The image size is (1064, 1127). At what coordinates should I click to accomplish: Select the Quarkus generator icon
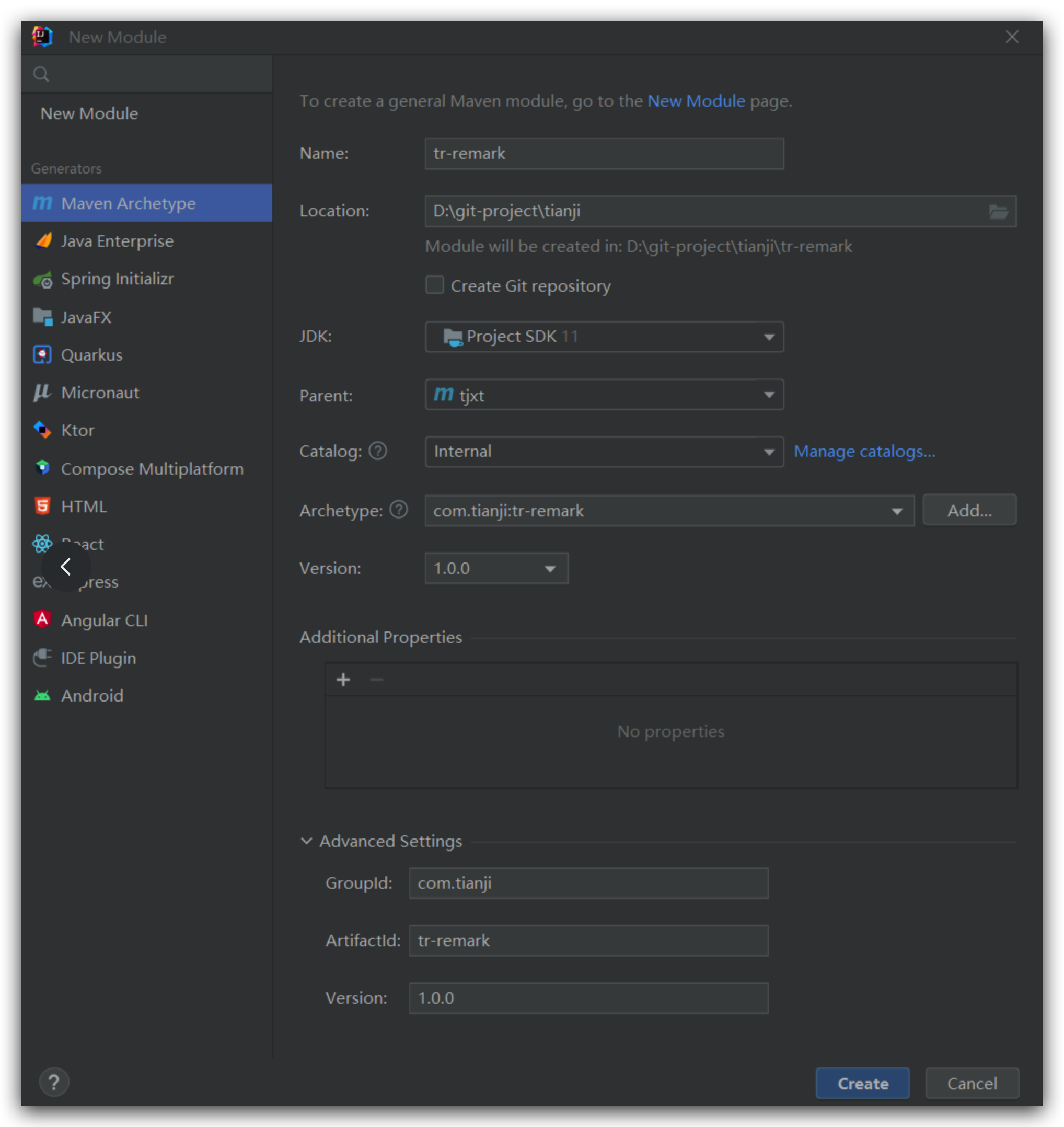click(43, 355)
